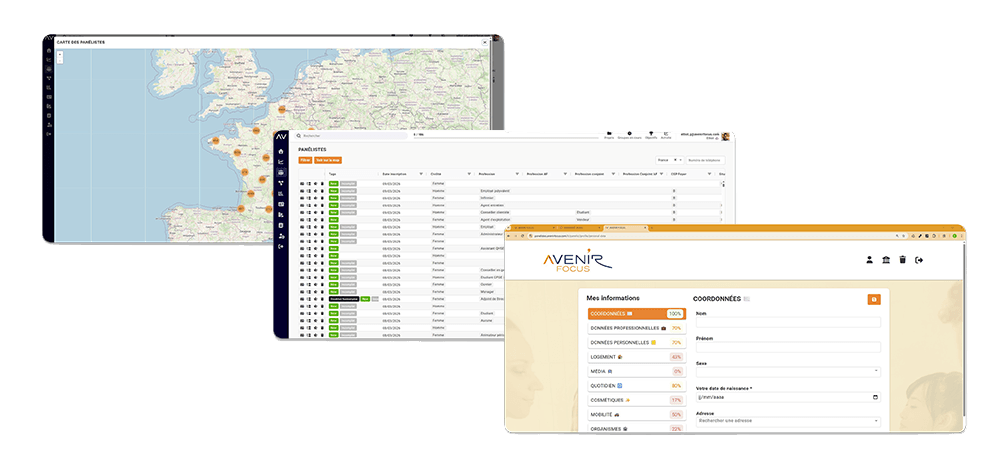The image size is (1008, 473).
Task: Expand the Adresse search dropdown
Action: [788, 421]
